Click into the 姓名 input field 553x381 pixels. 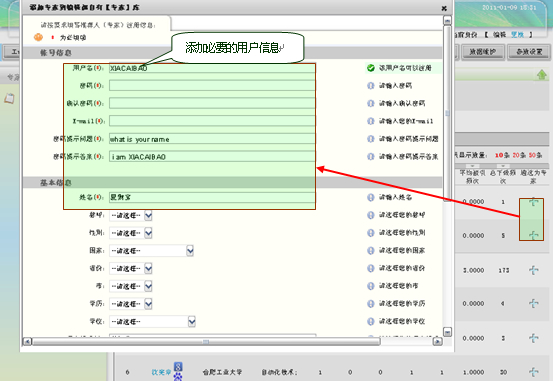[x=212, y=197]
